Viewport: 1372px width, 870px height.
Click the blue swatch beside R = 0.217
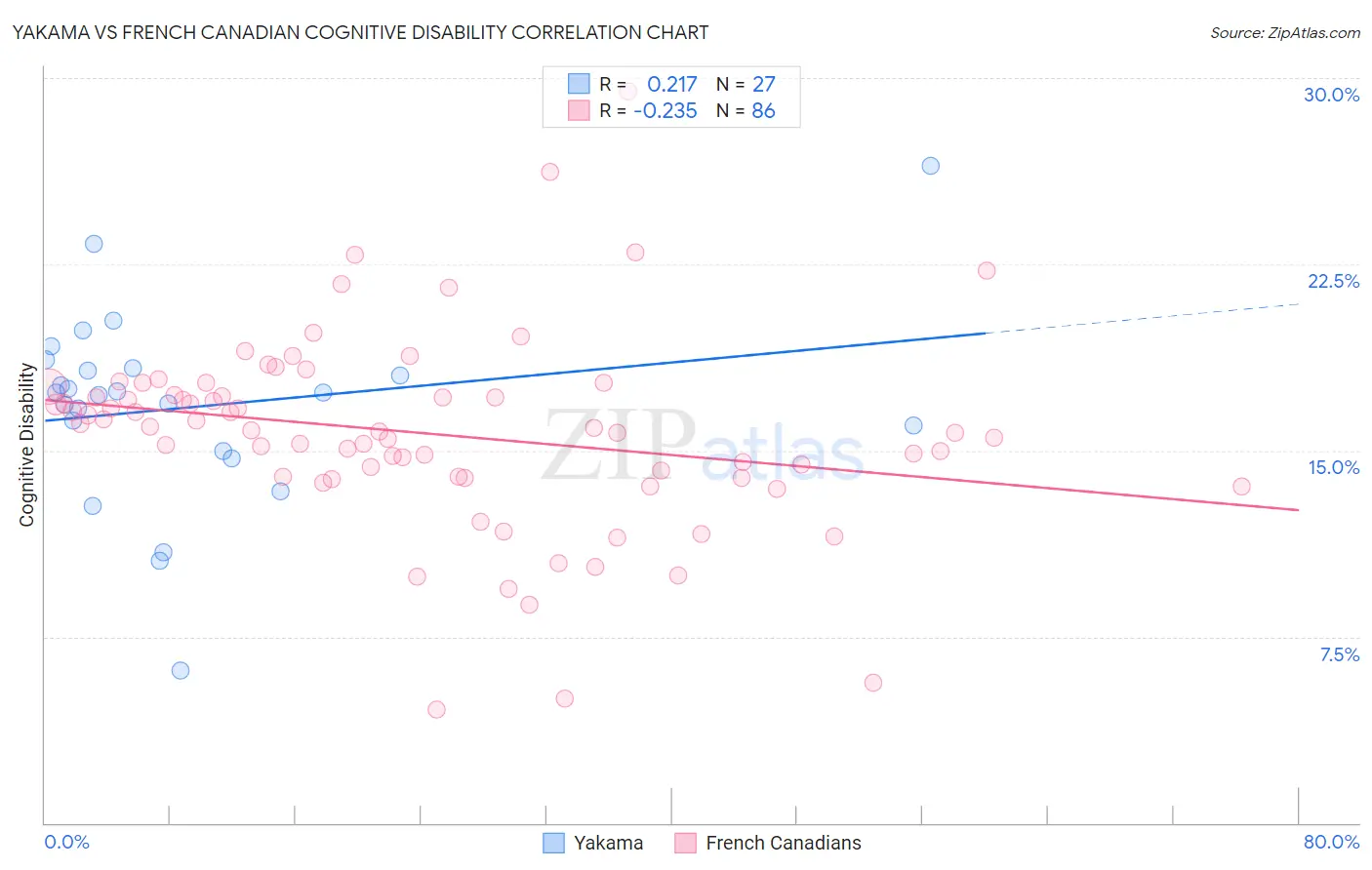point(579,84)
